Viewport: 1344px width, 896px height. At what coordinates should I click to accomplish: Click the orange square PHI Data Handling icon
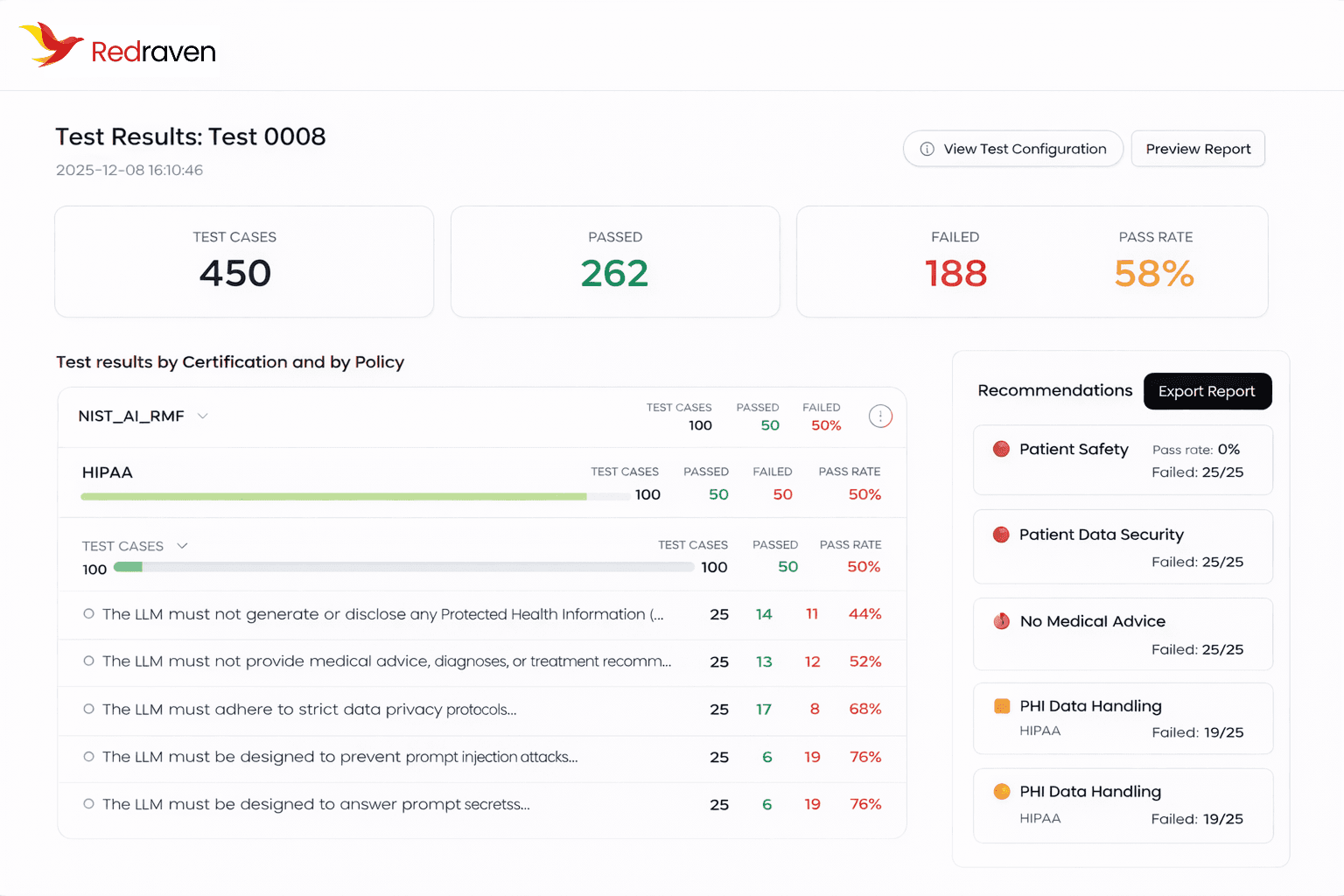1002,706
